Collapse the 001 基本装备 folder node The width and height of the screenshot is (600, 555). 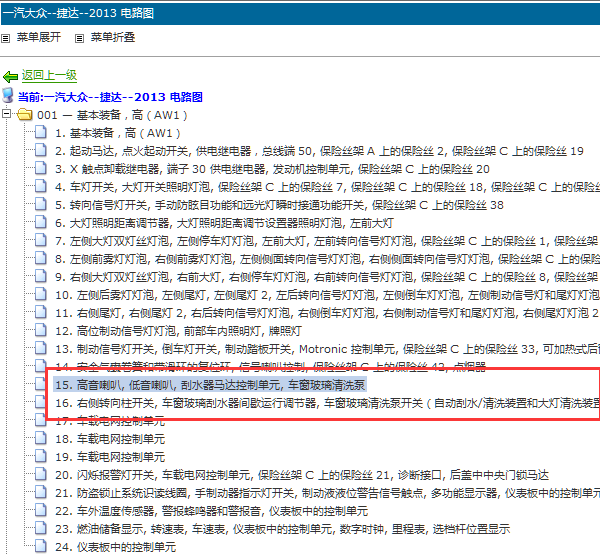6,114
